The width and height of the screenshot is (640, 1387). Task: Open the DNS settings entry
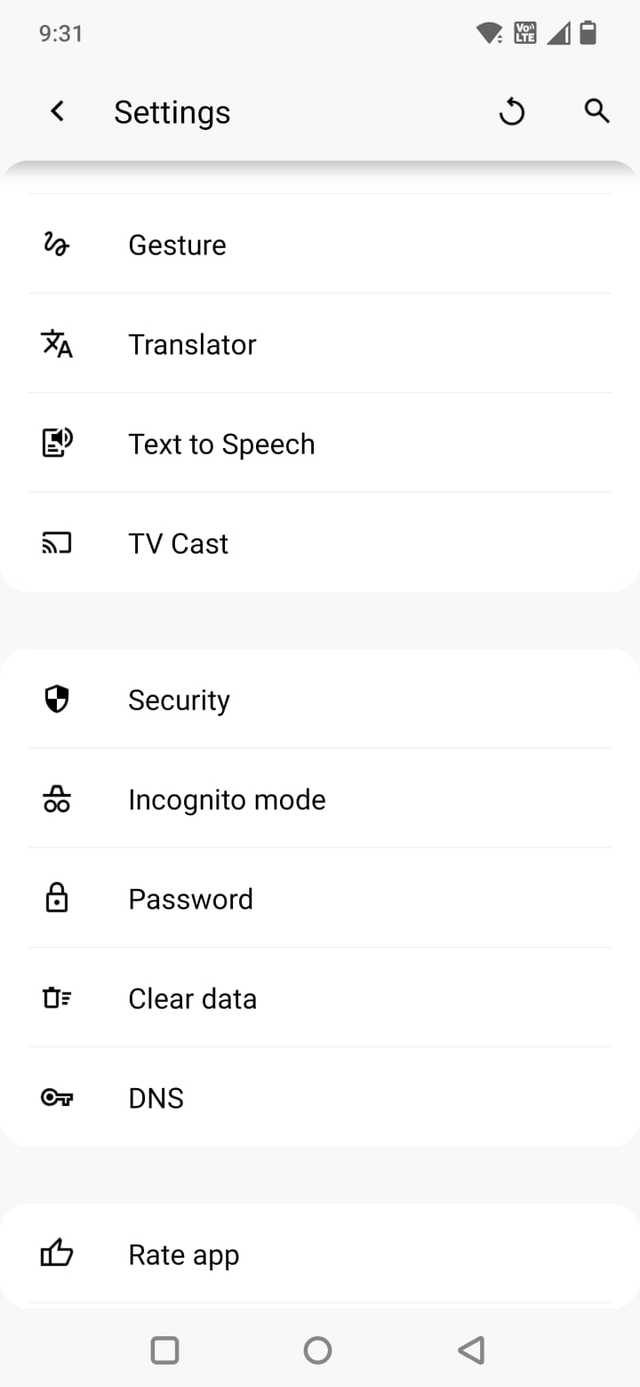(x=156, y=1098)
